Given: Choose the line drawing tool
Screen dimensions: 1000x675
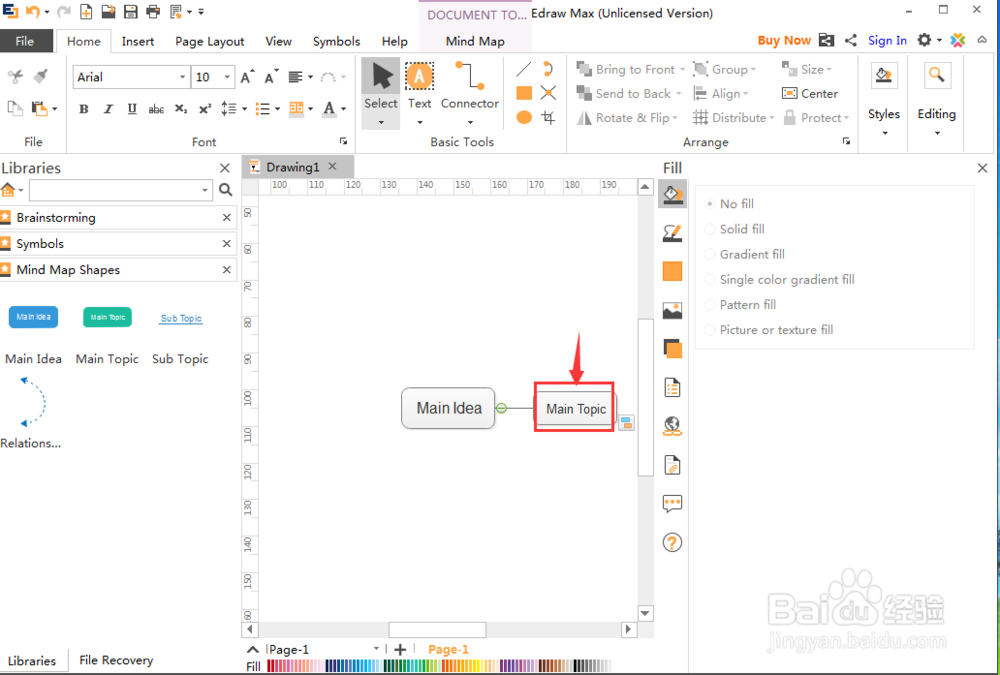Looking at the screenshot, I should point(524,70).
